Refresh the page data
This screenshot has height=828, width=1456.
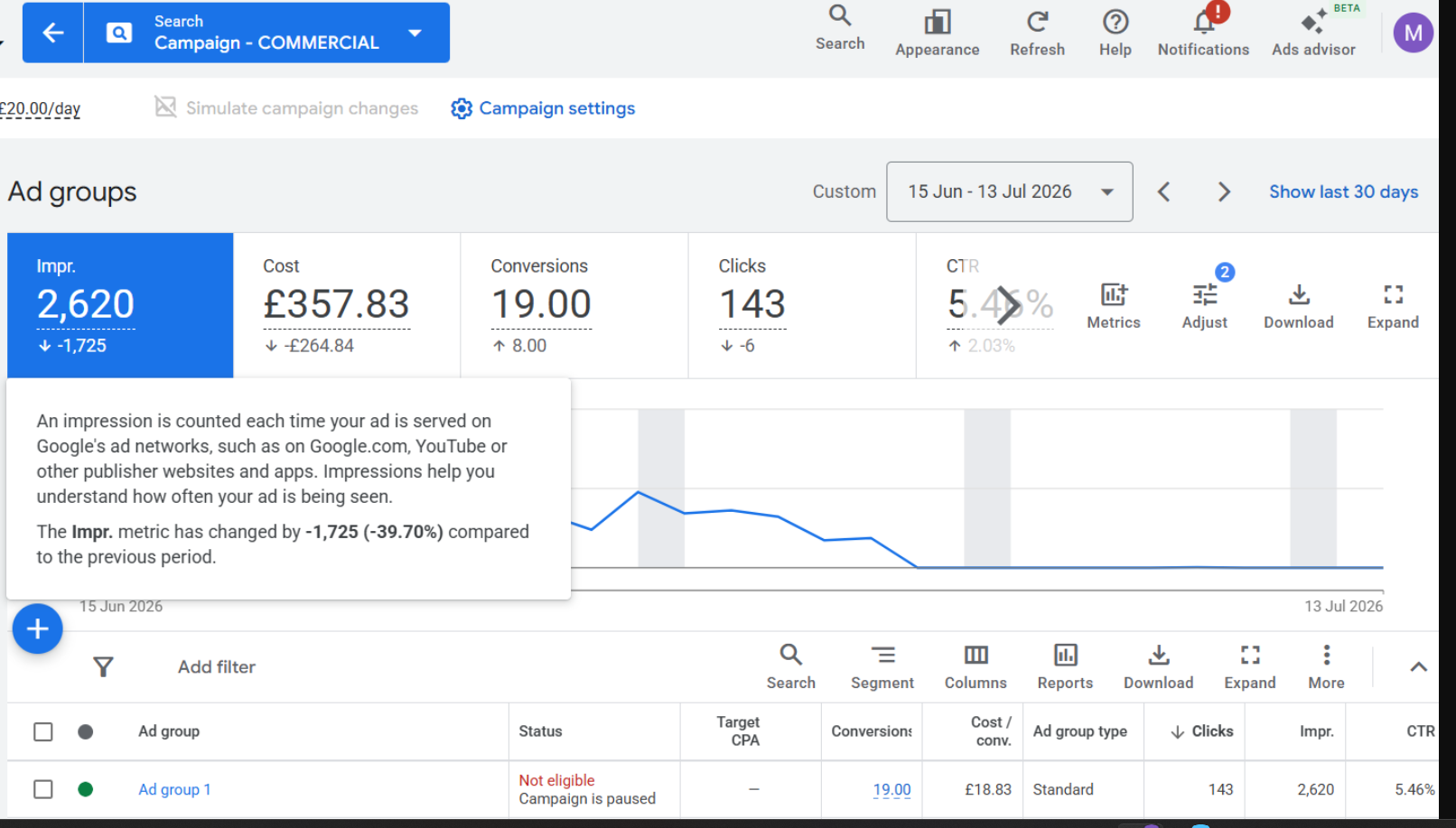point(1037,33)
